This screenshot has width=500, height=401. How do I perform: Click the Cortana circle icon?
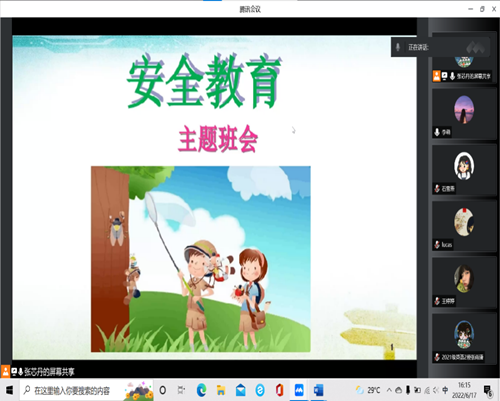(163, 390)
